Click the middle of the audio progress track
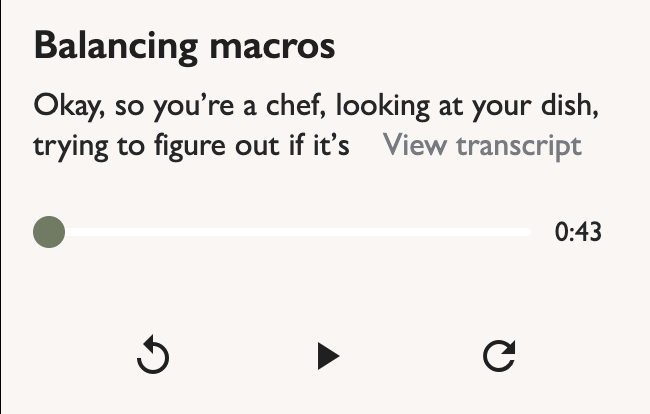The width and height of the screenshot is (650, 414). coord(290,232)
